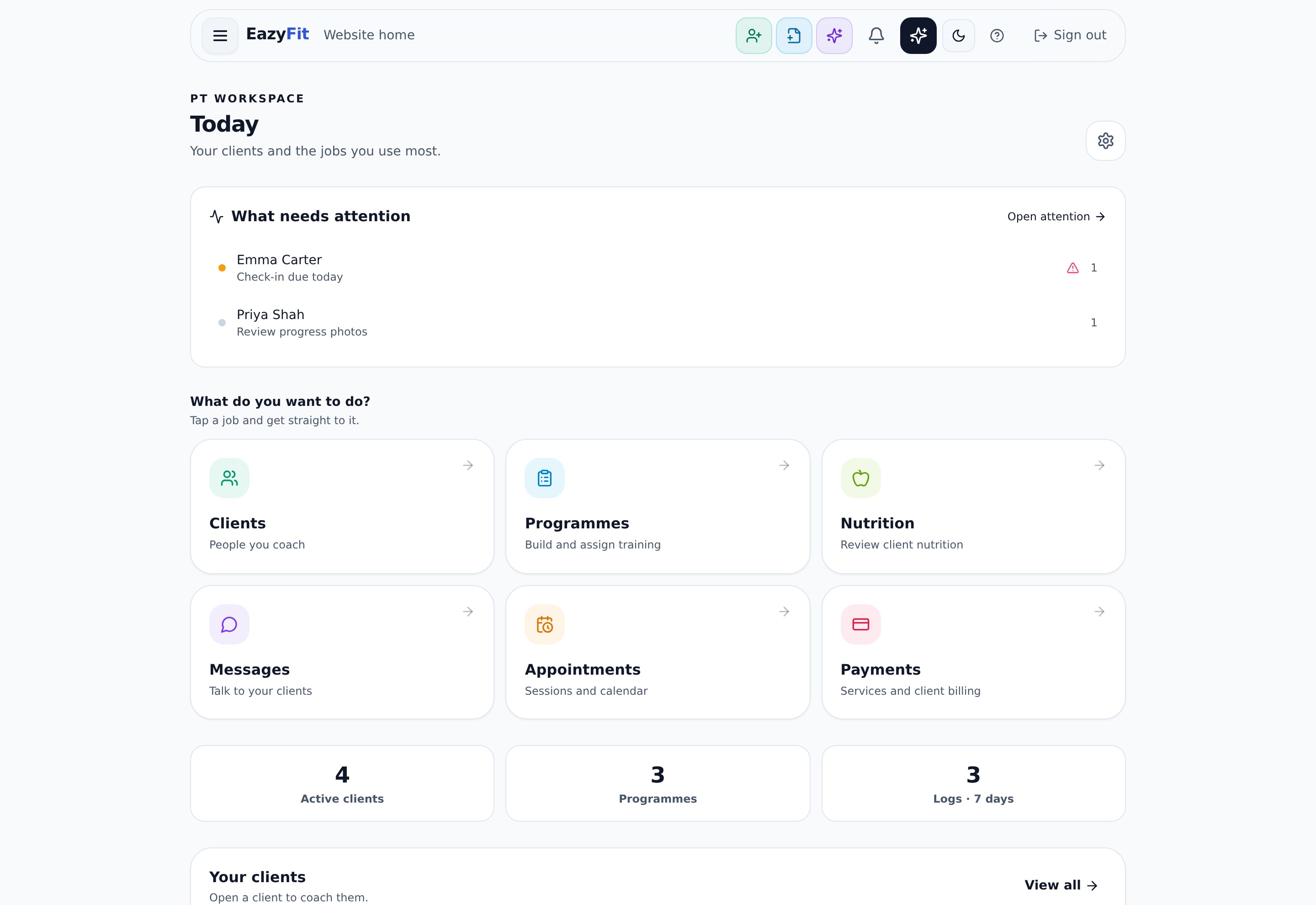Open the Nutrition apple icon card
Image resolution: width=1316 pixels, height=905 pixels.
click(x=973, y=506)
